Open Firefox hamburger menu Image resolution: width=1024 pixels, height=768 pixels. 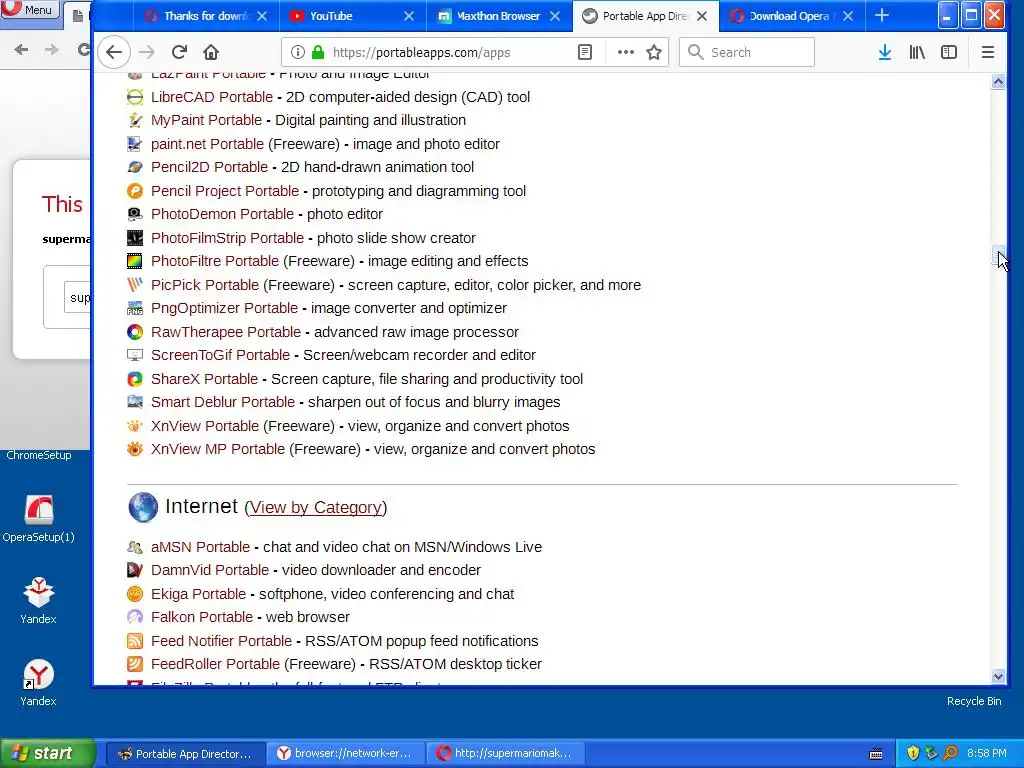click(x=987, y=52)
